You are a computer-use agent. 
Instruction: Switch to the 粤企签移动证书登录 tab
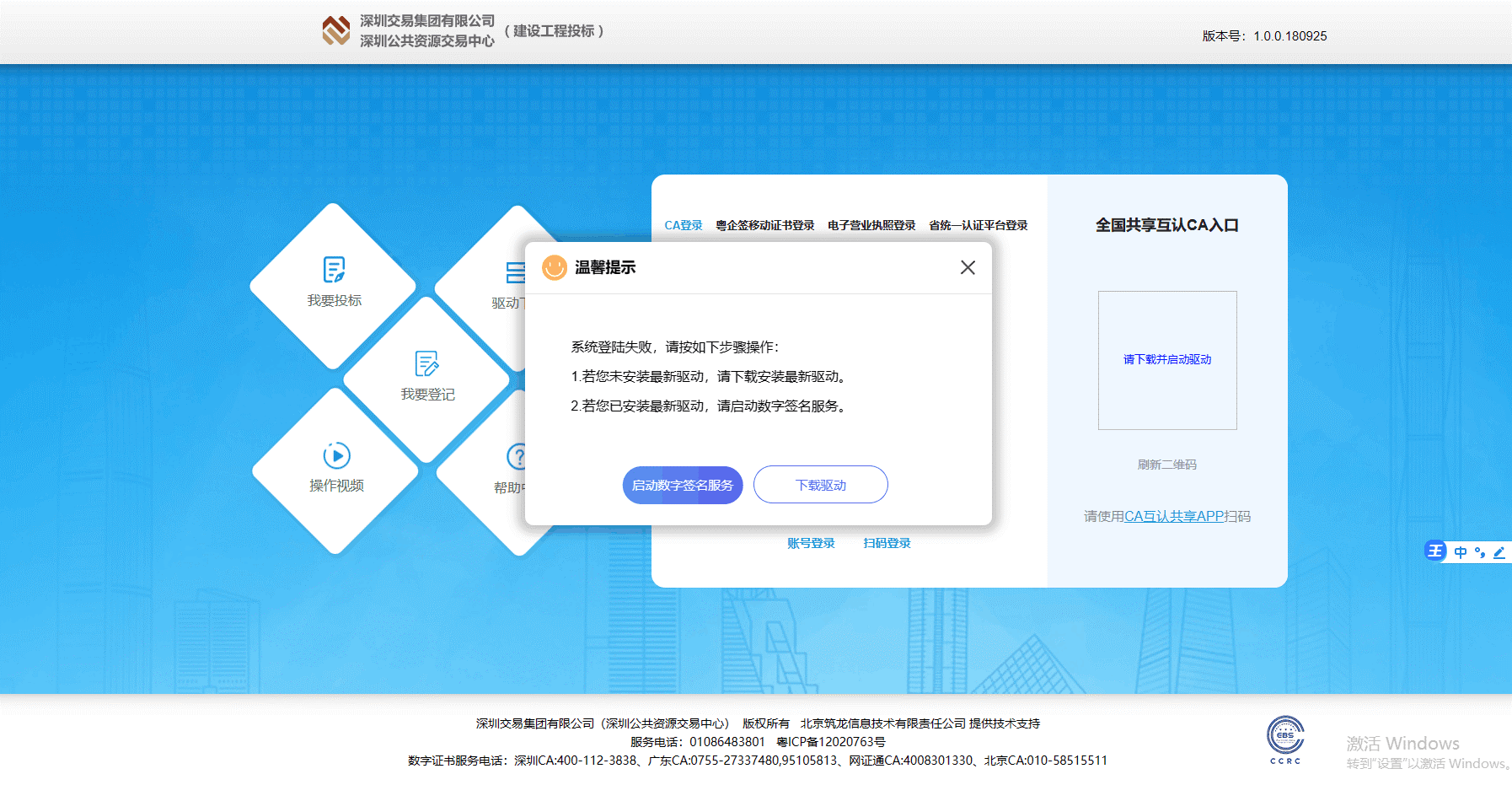point(764,225)
